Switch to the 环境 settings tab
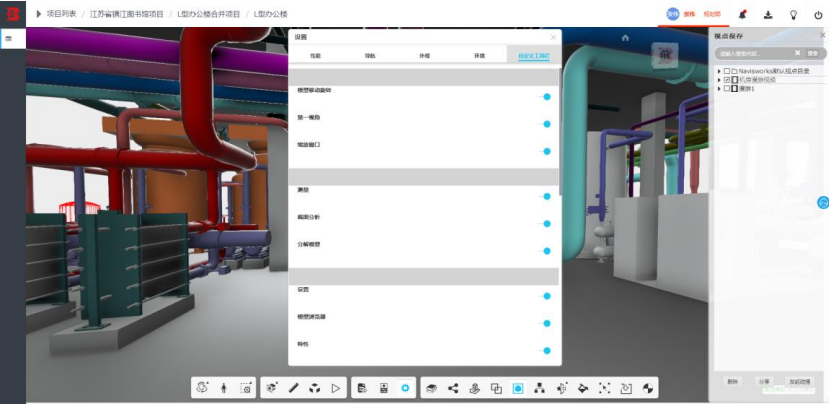This screenshot has width=829, height=404. click(479, 56)
